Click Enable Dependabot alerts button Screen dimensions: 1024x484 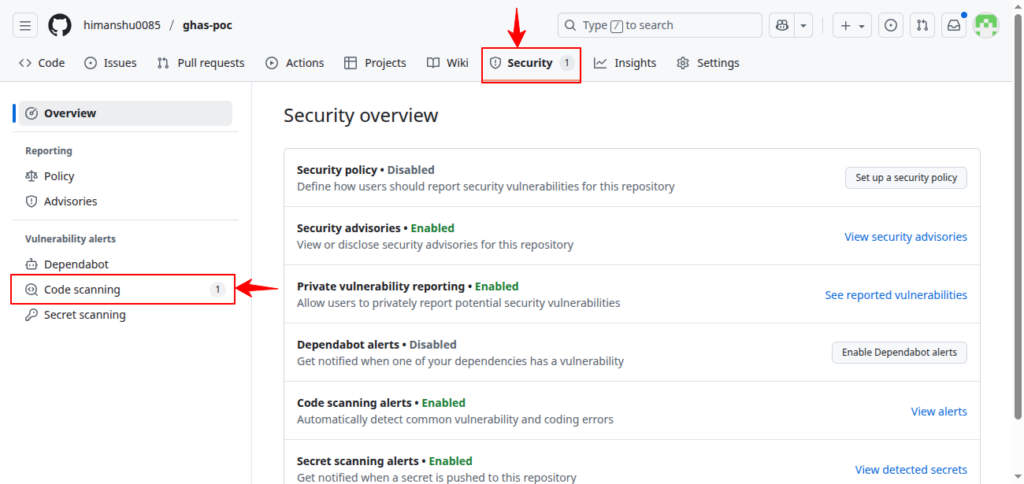(899, 352)
